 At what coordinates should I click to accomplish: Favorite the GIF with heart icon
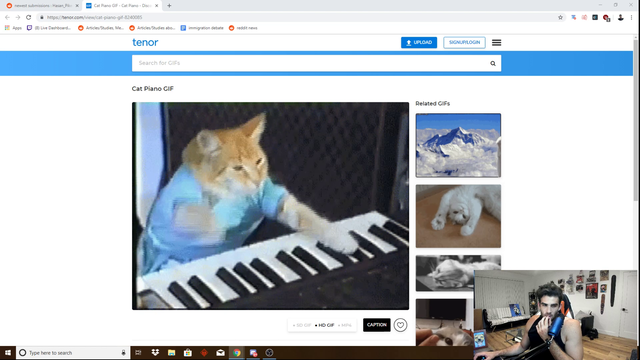(400, 325)
